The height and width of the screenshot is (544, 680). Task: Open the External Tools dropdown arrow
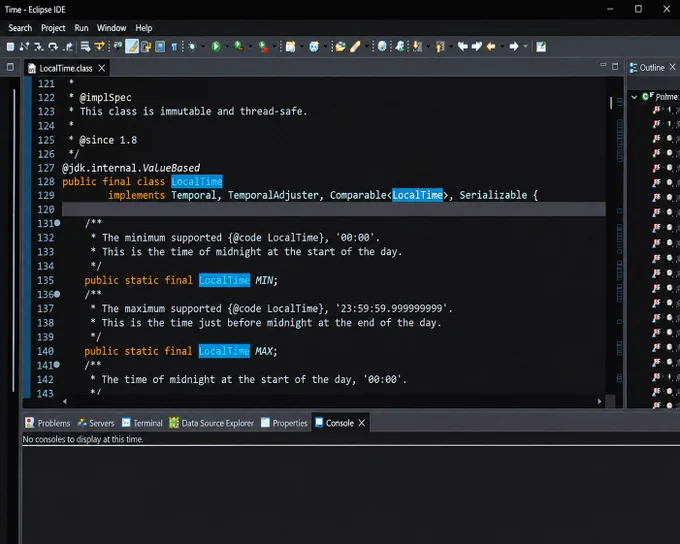274,47
